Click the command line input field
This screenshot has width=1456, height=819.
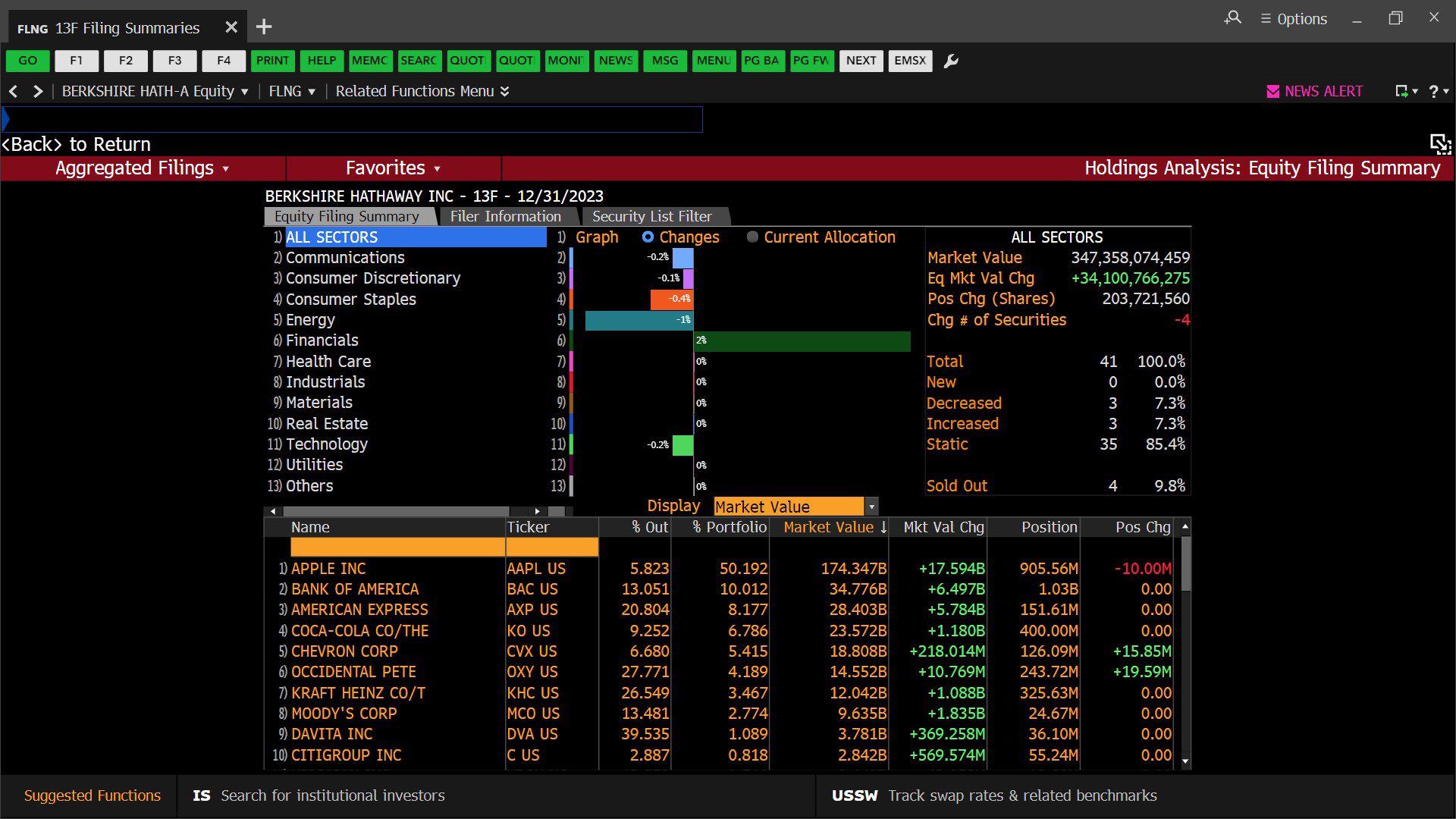(x=353, y=119)
